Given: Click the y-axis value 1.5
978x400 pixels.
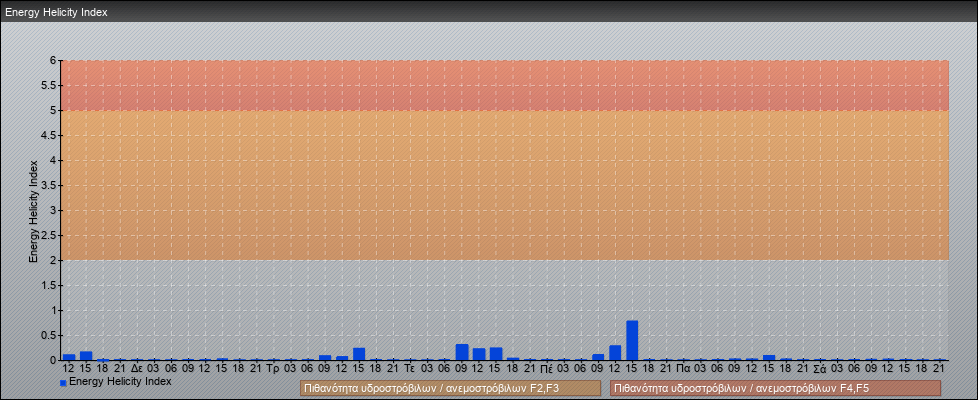Looking at the screenshot, I should click(49, 285).
